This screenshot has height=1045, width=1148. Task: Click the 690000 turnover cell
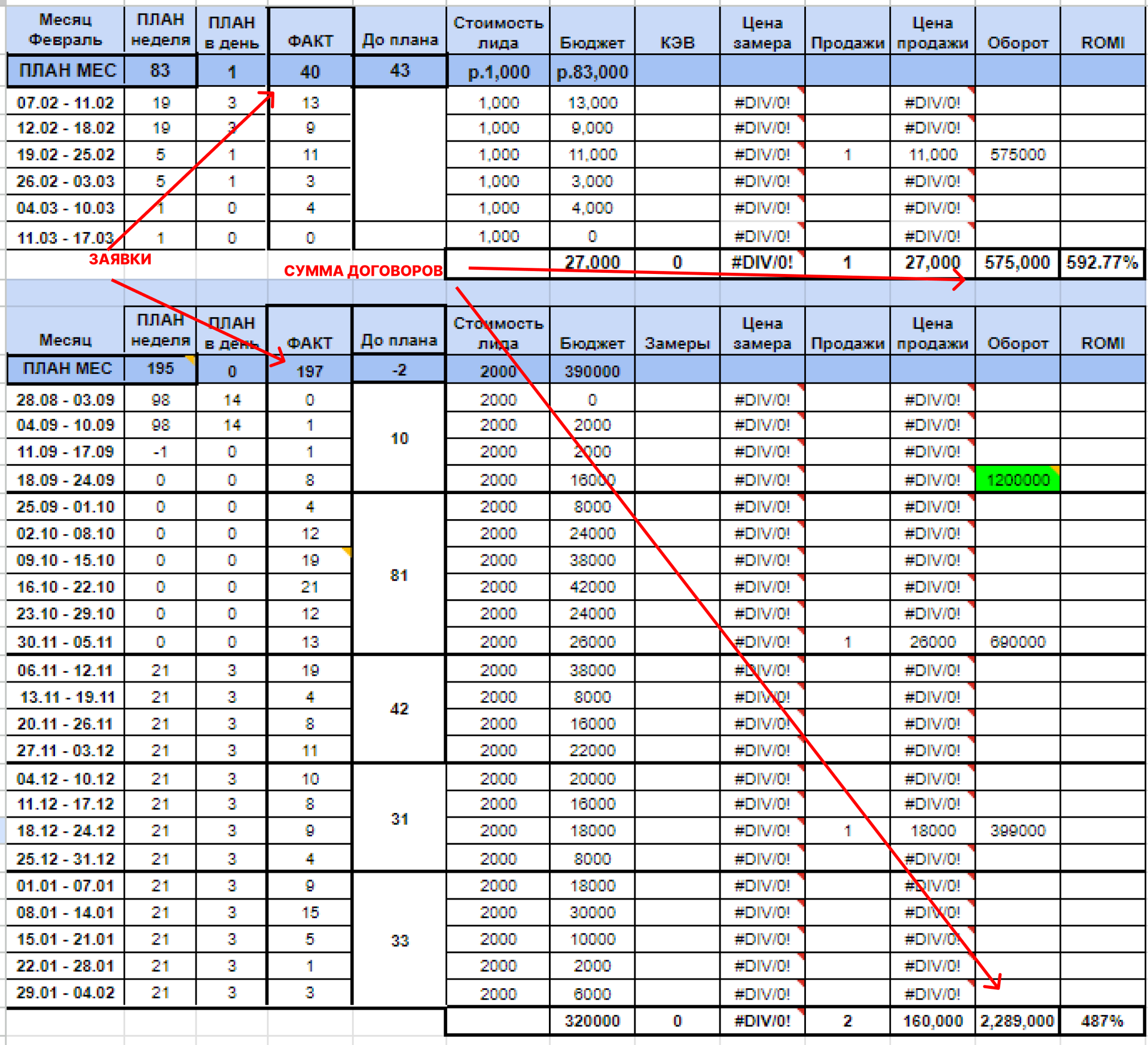tap(1017, 642)
